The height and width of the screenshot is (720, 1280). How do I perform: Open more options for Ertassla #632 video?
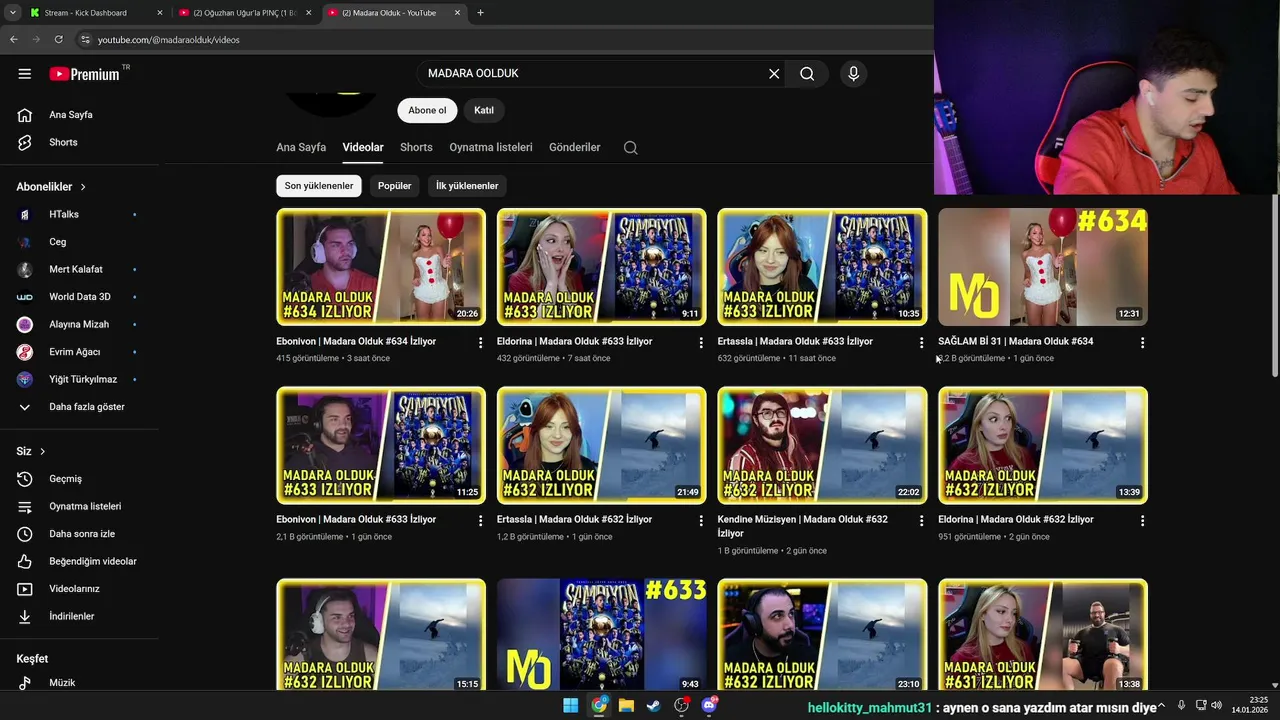pos(701,521)
